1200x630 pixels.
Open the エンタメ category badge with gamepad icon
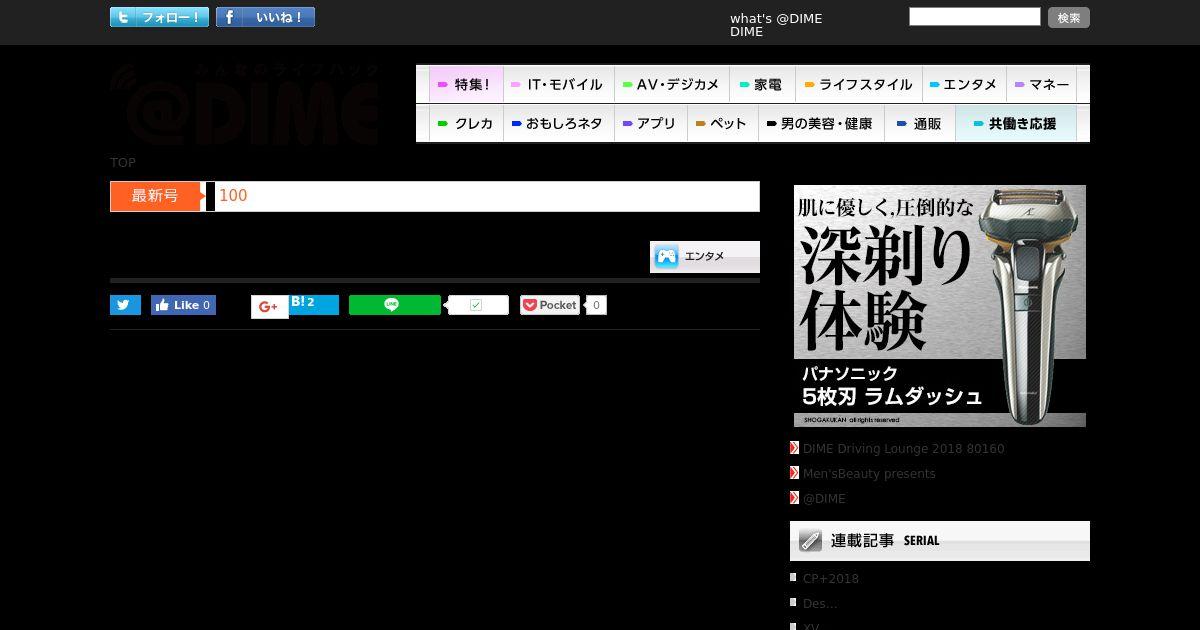coord(705,257)
